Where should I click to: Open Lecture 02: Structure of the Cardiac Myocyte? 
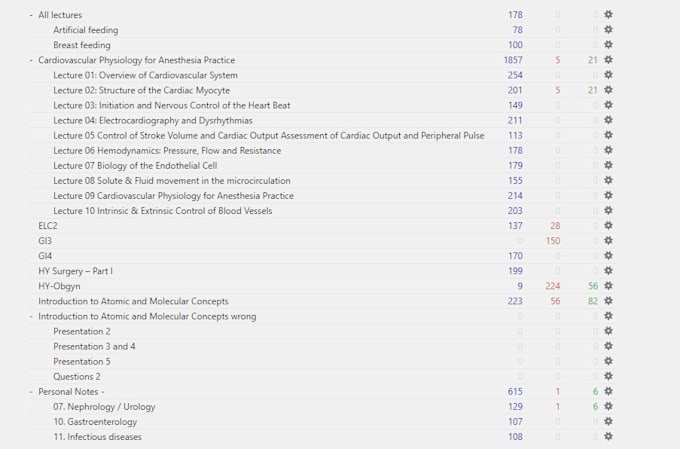pos(141,90)
